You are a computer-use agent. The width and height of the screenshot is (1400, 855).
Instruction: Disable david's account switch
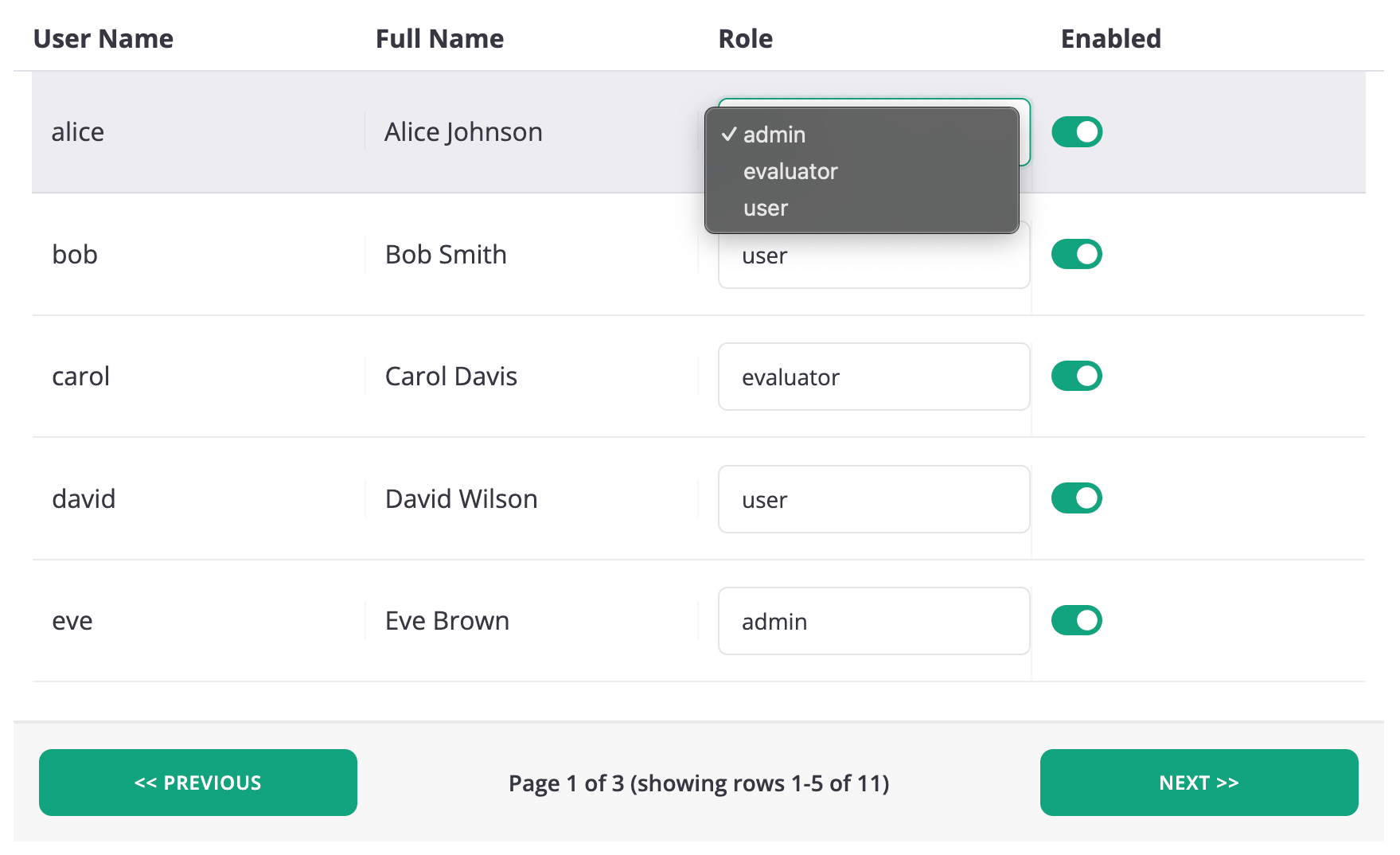tap(1077, 498)
